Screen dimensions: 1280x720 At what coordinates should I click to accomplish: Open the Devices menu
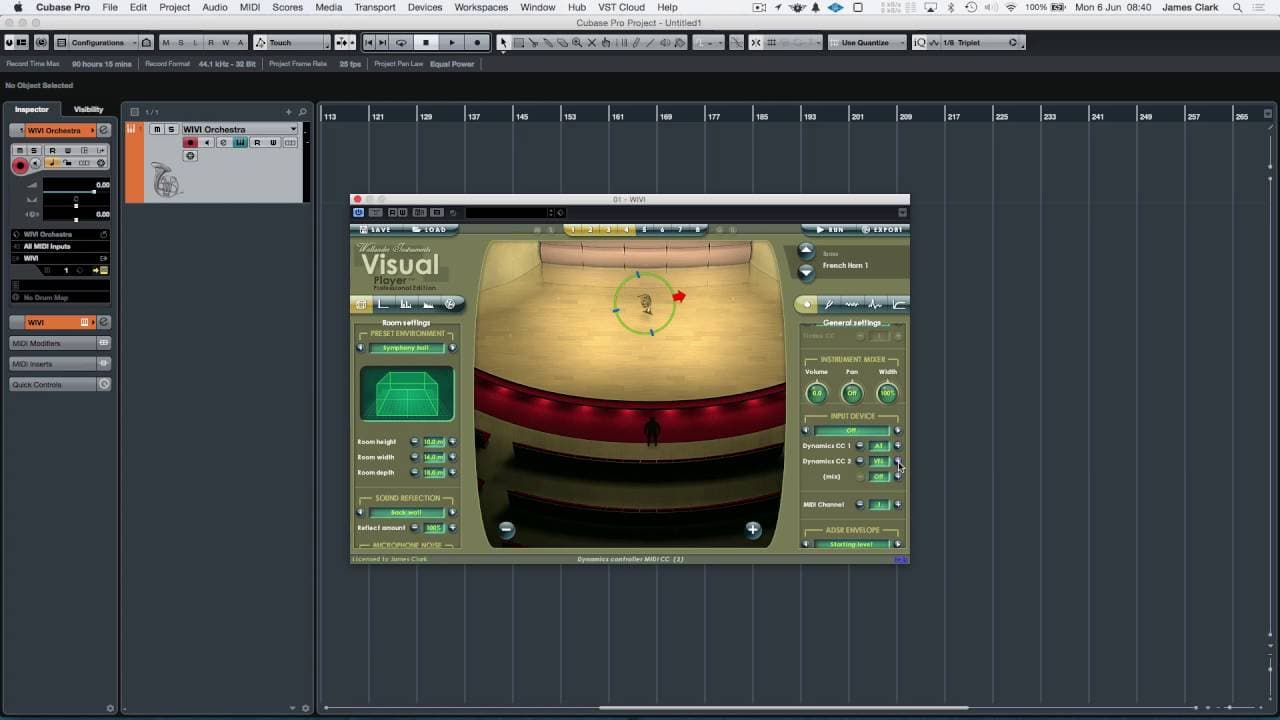(424, 7)
